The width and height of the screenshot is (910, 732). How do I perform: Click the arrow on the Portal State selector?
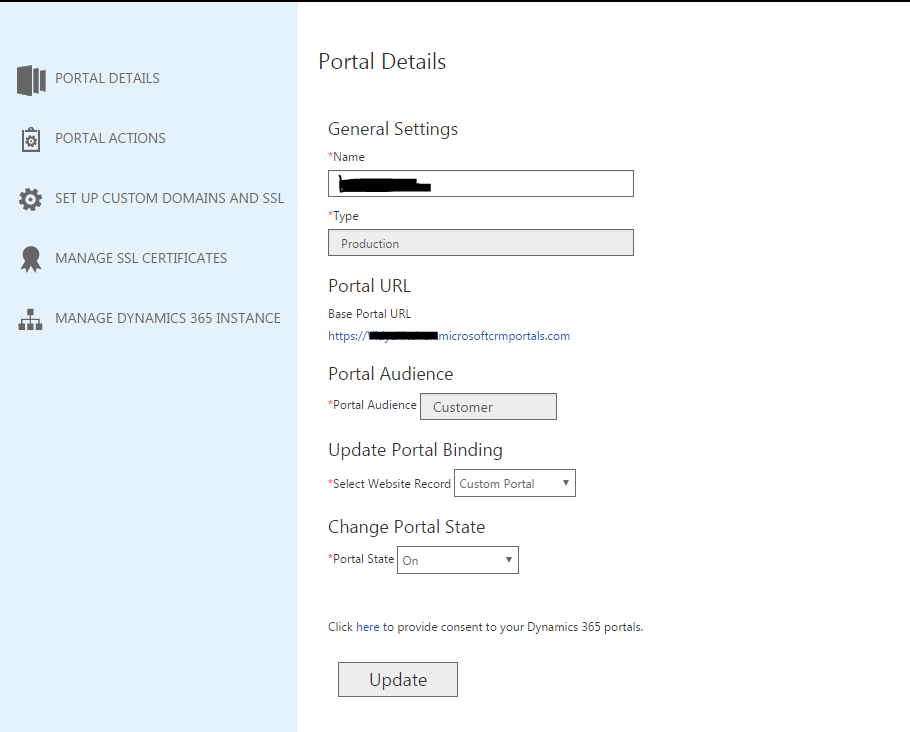tap(508, 559)
